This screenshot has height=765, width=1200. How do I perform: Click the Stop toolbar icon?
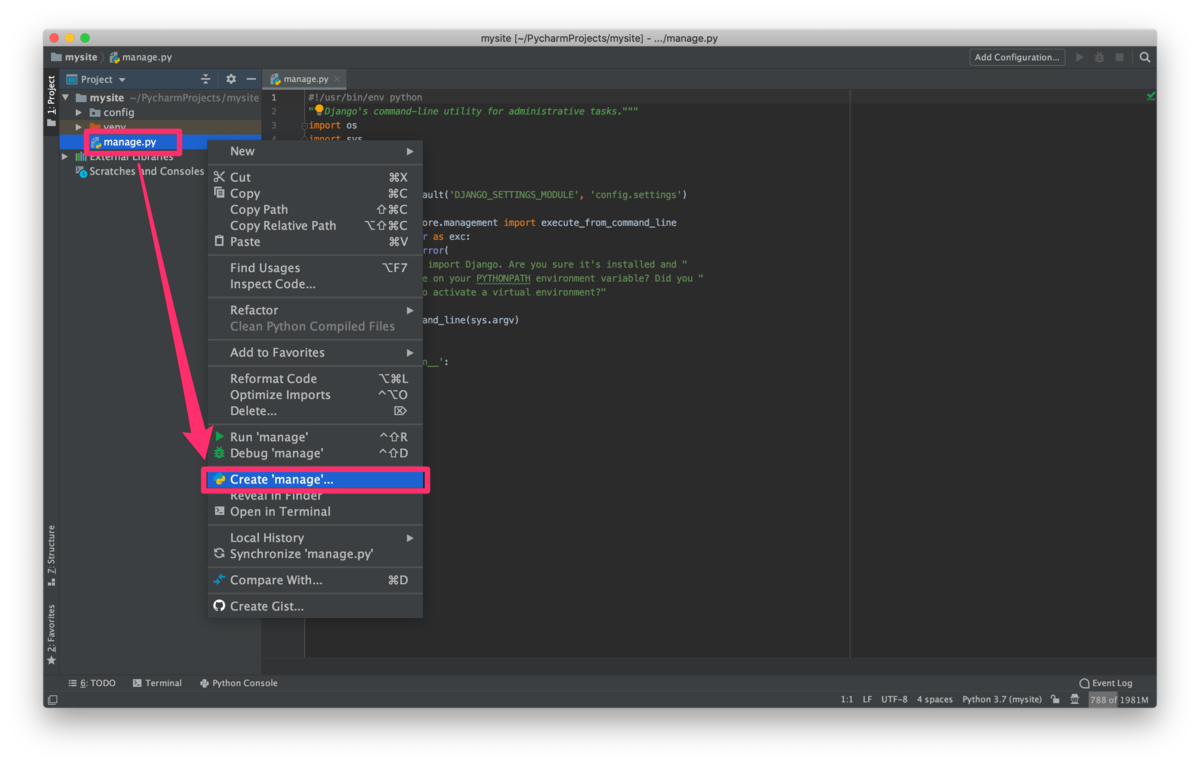click(x=1119, y=57)
